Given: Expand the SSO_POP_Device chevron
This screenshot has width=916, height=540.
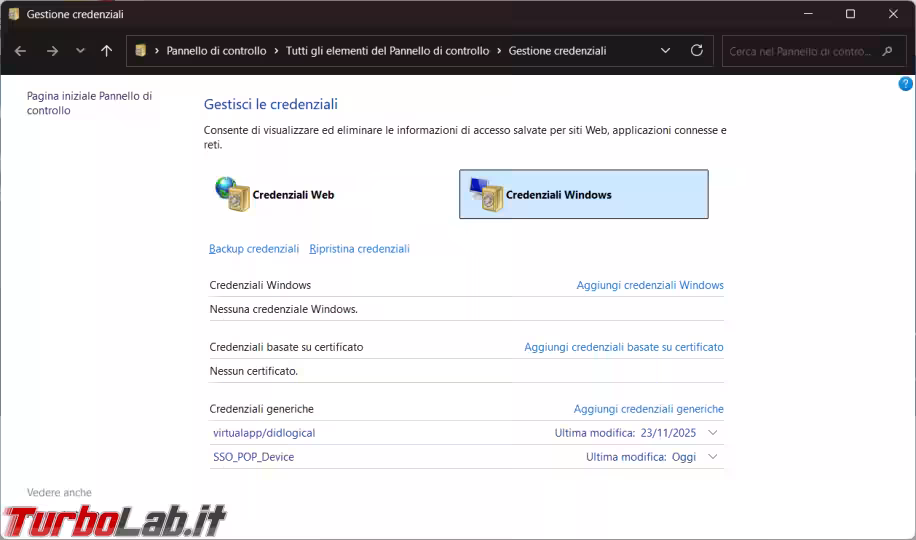Looking at the screenshot, I should coord(713,457).
